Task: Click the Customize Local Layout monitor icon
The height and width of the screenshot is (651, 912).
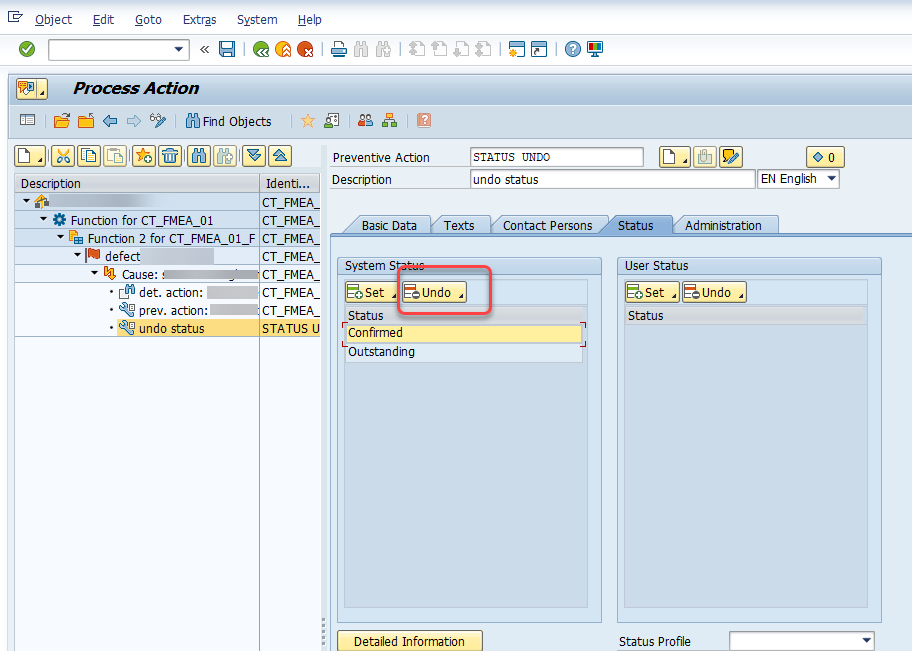Action: pyautogui.click(x=594, y=49)
